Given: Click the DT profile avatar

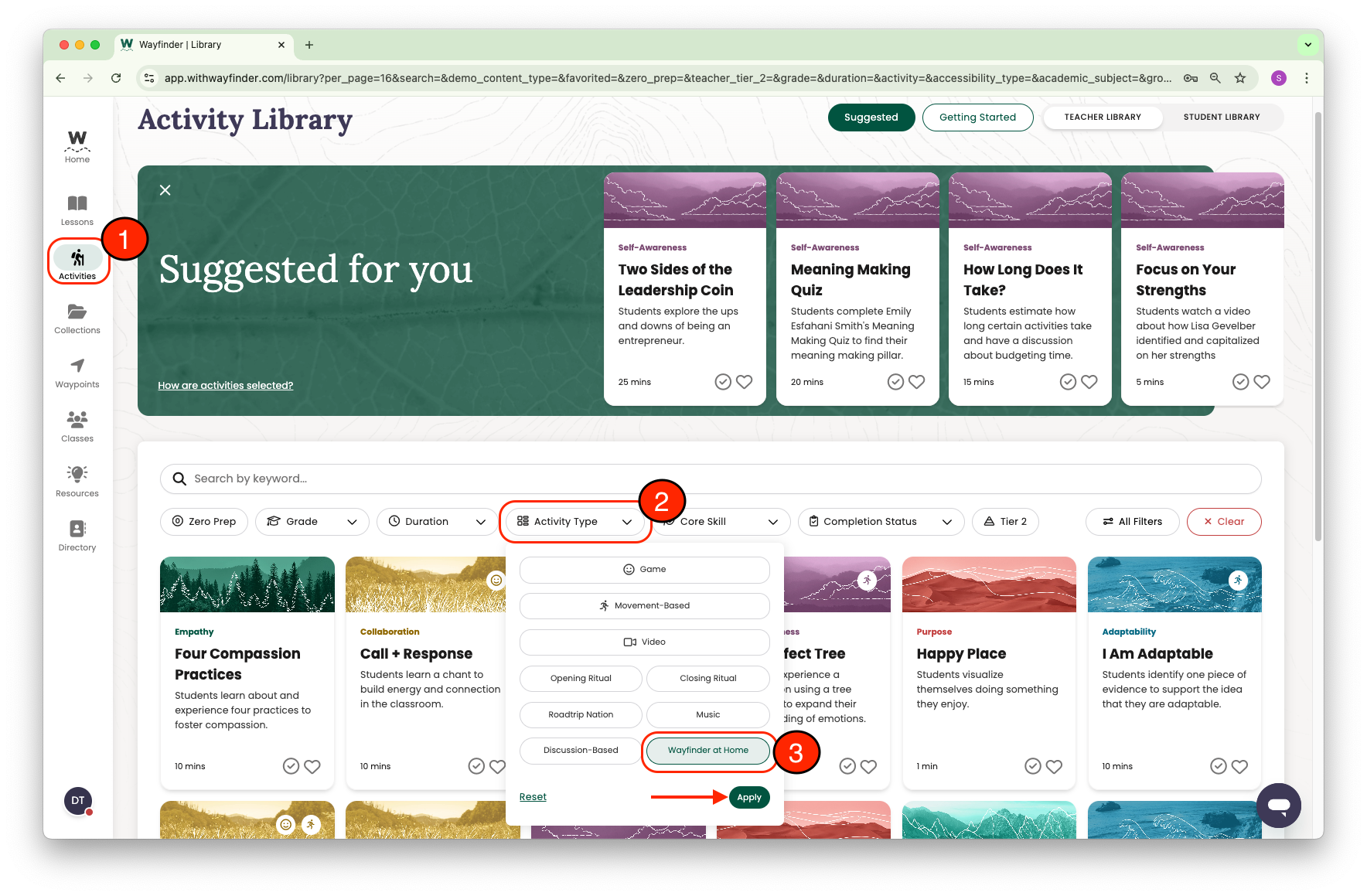Looking at the screenshot, I should tap(77, 801).
